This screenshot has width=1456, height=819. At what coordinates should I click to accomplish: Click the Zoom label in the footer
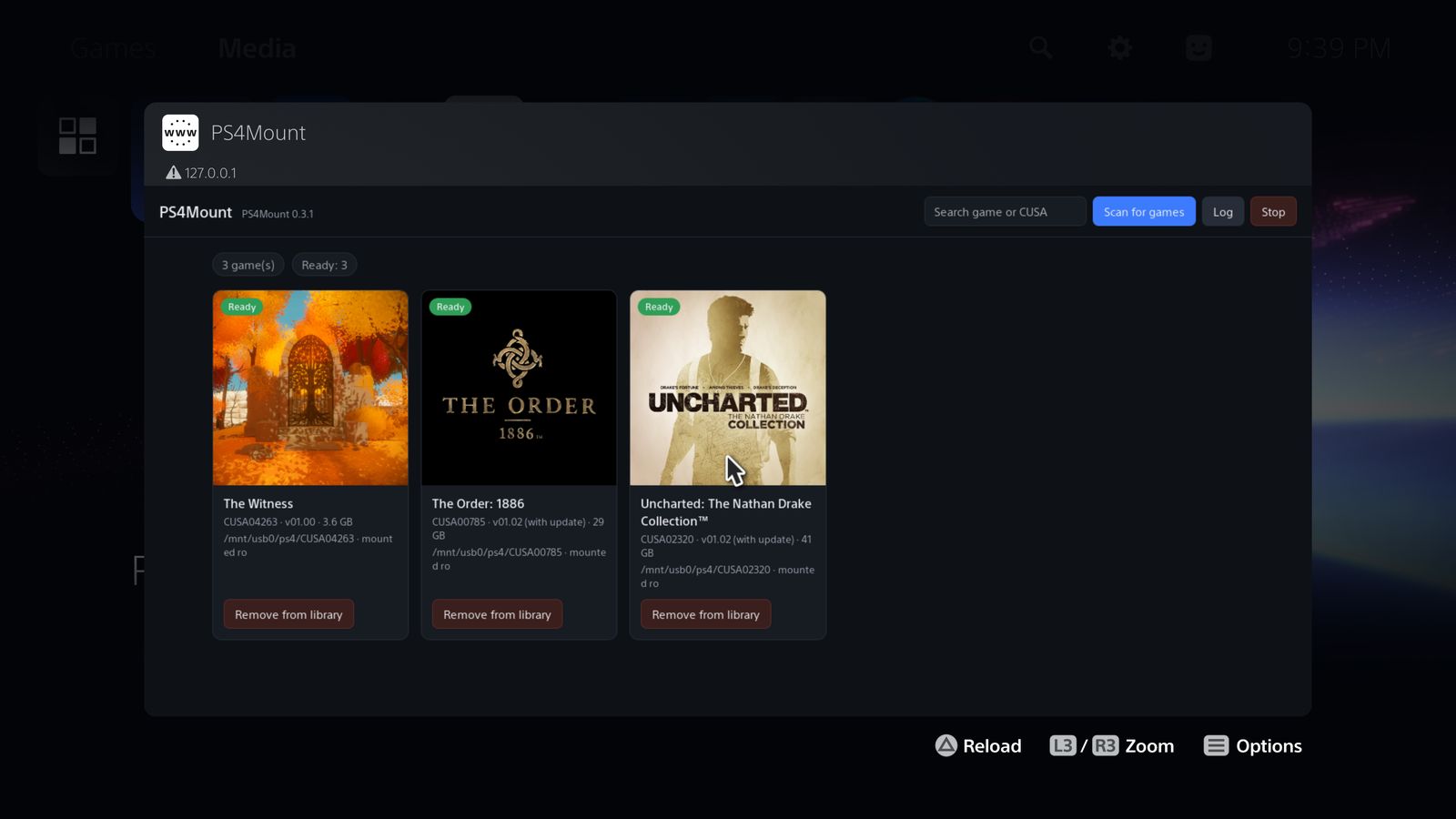[1149, 746]
